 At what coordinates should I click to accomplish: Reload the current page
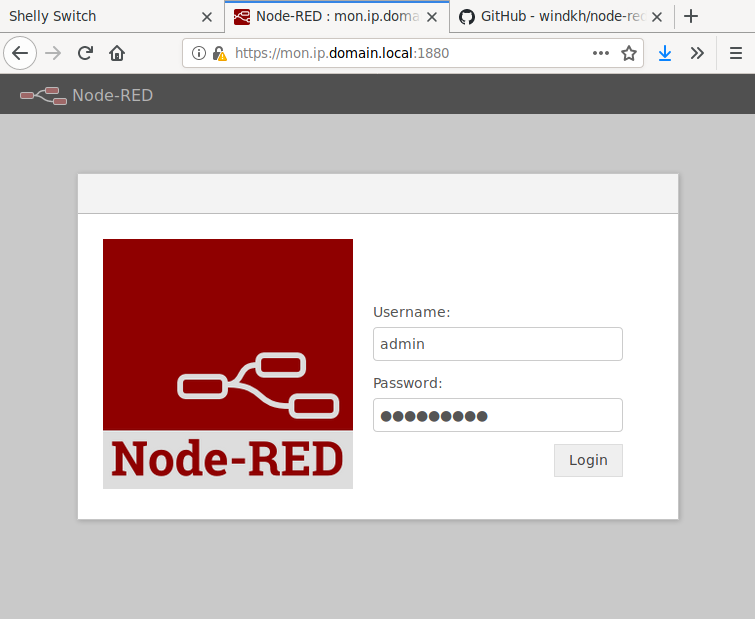coord(85,53)
